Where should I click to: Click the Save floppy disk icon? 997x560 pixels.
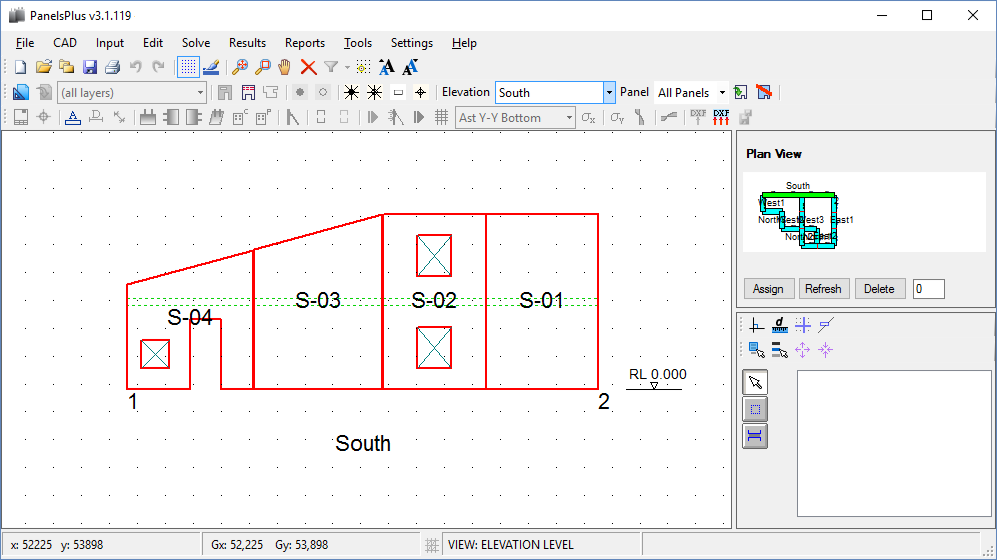pos(90,68)
